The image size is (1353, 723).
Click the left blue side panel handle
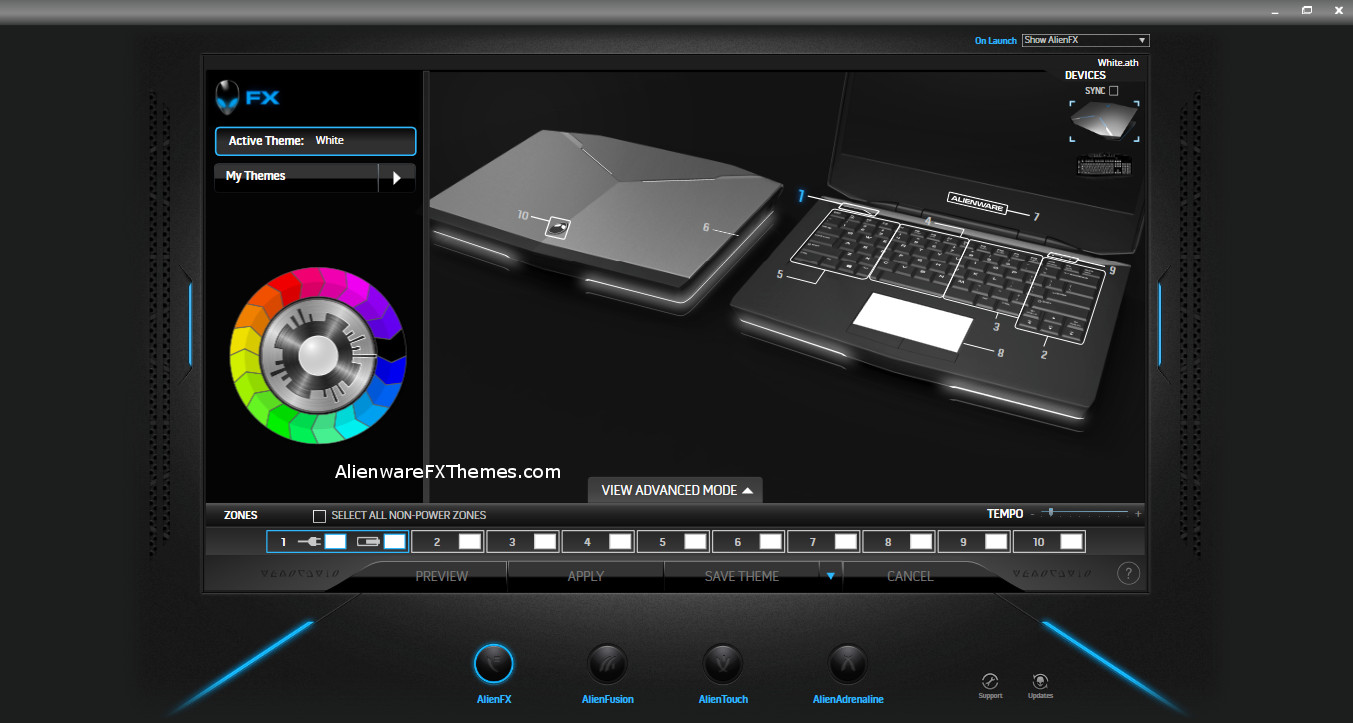pos(190,323)
